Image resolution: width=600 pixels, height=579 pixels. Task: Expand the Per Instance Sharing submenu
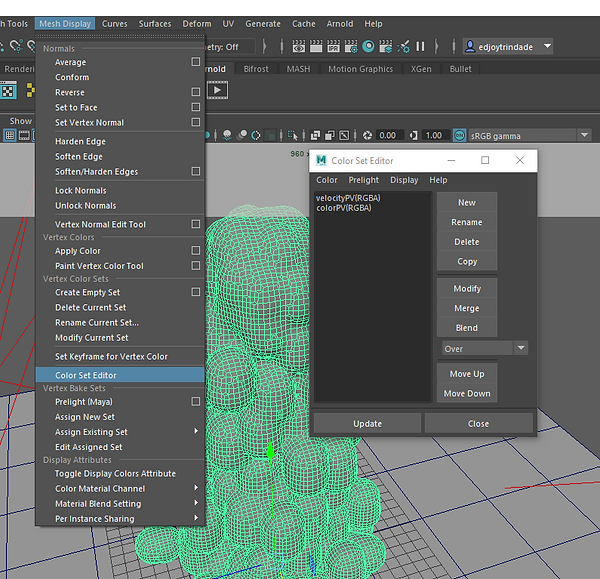[x=196, y=518]
